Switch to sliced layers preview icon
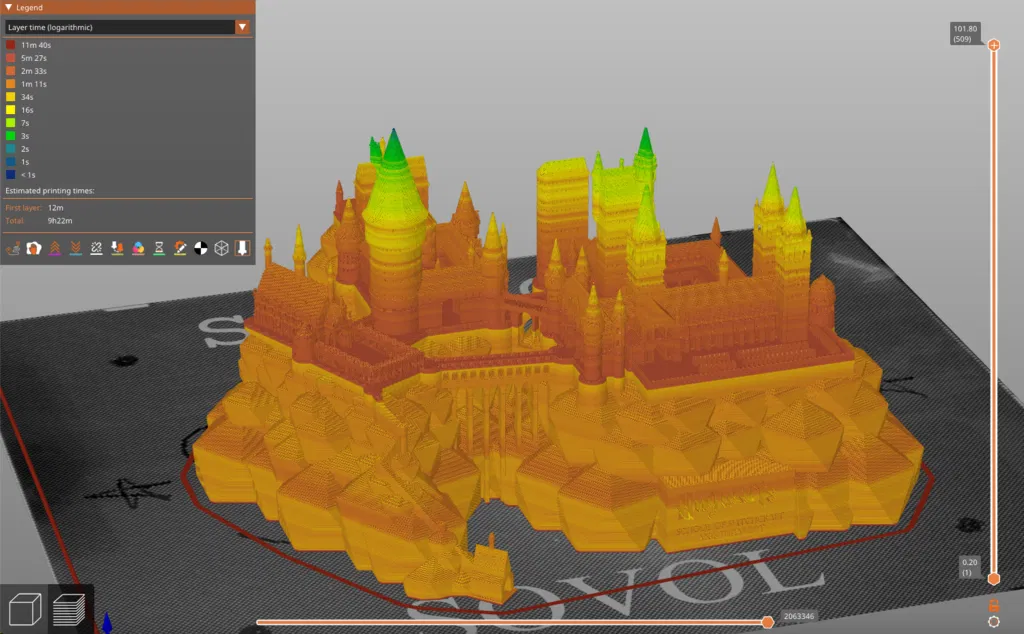The width and height of the screenshot is (1024, 634). coord(69,609)
